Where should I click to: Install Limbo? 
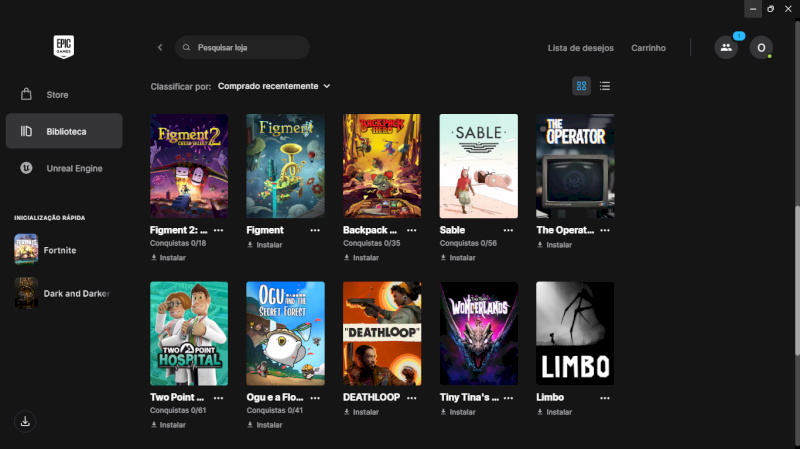click(555, 412)
